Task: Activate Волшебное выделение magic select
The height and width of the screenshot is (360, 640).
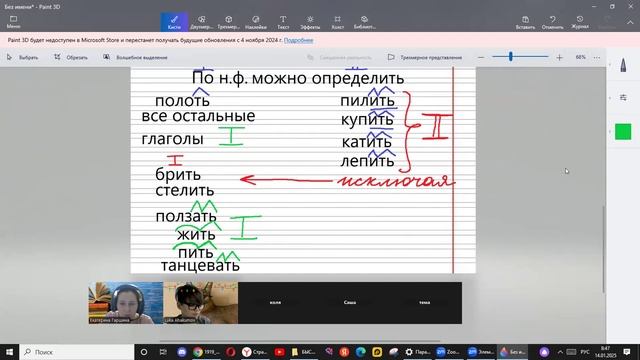Action: click(136, 58)
